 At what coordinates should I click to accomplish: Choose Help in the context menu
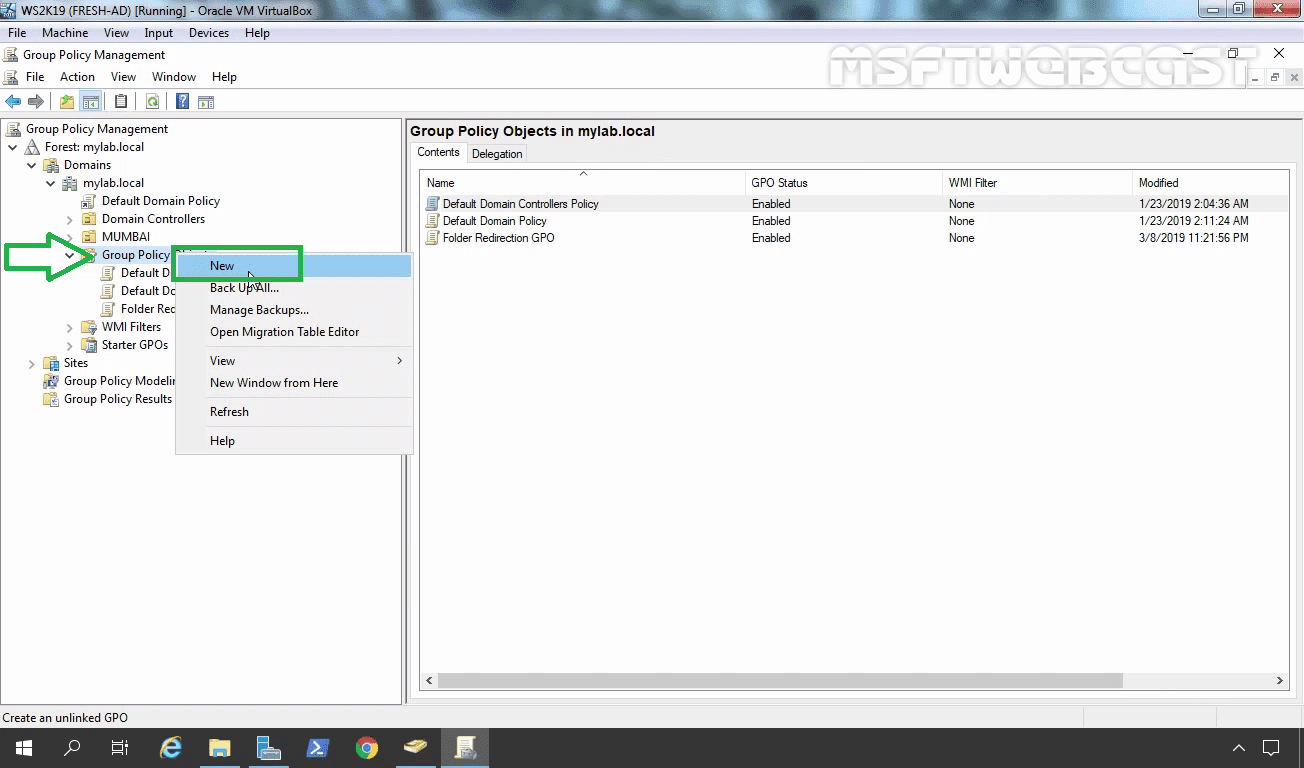click(x=294, y=441)
